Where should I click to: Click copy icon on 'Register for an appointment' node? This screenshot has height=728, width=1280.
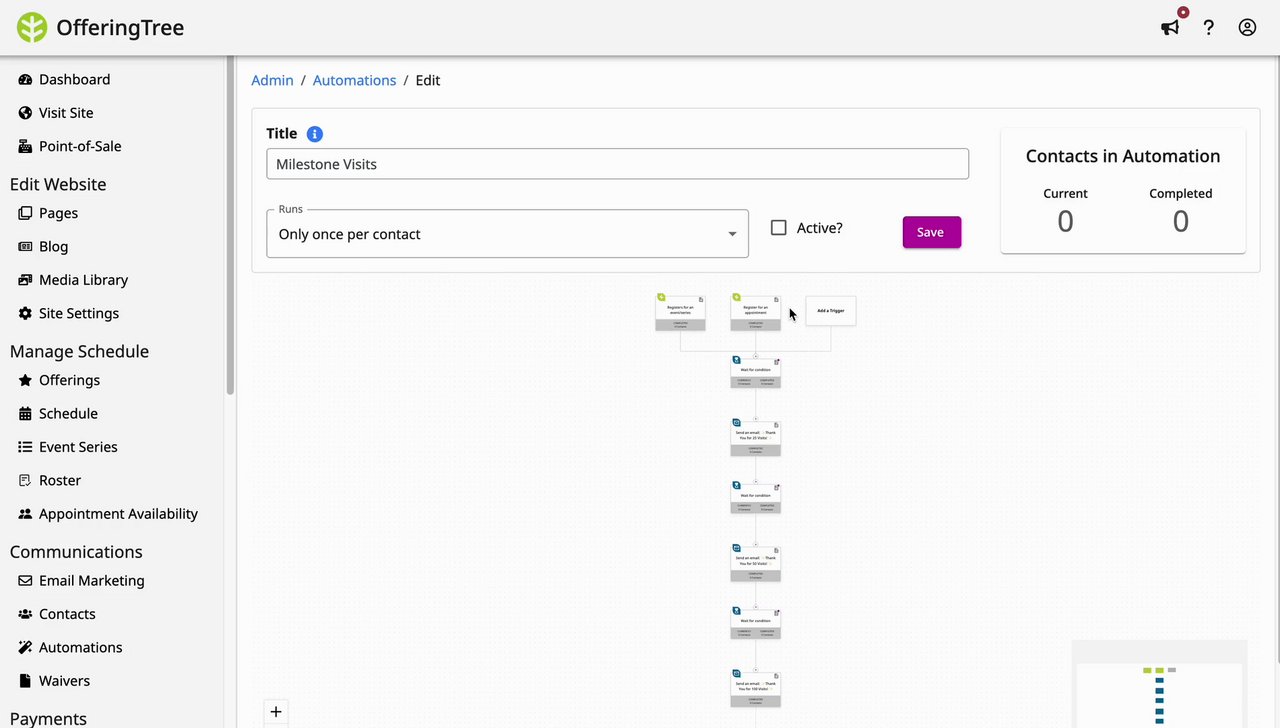pyautogui.click(x=776, y=299)
